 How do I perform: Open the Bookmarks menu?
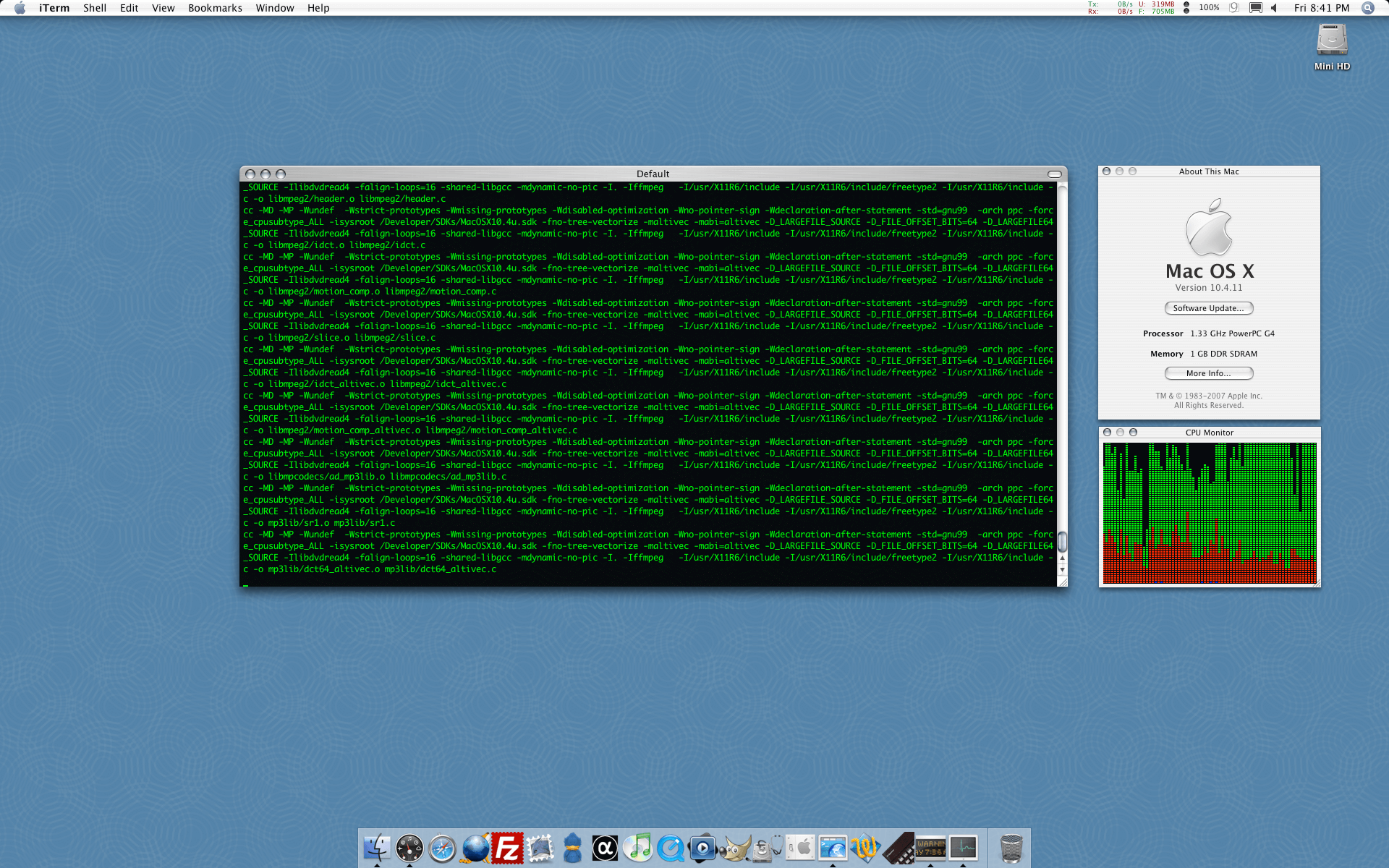(x=215, y=8)
